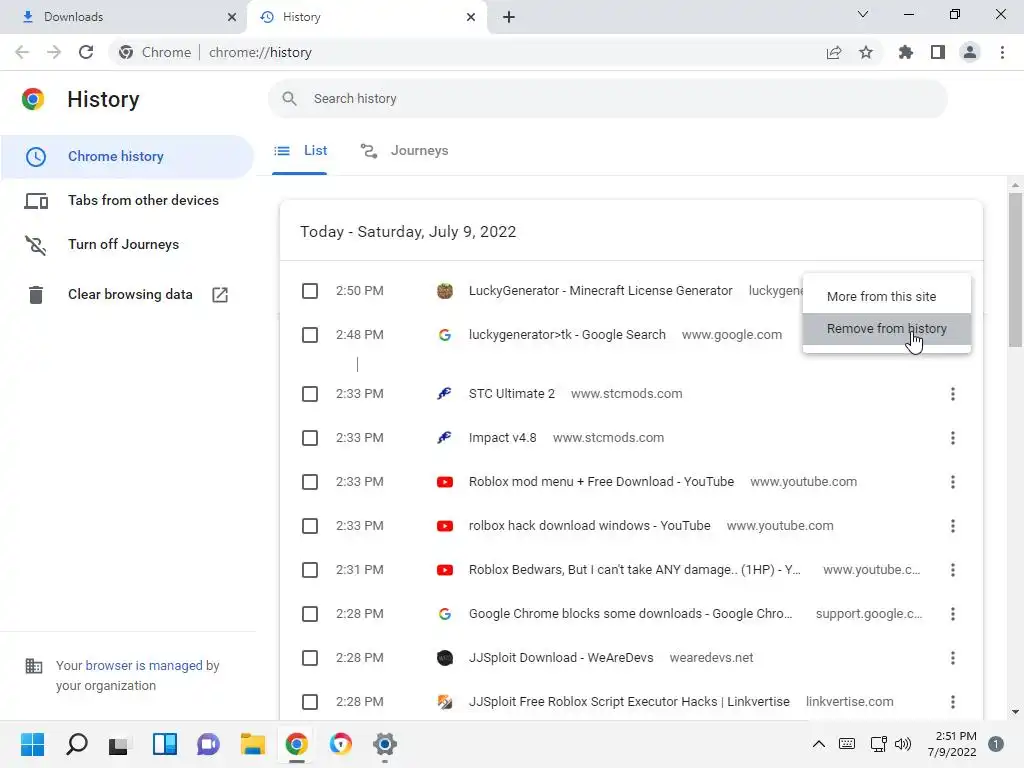Viewport: 1024px width, 768px height.
Task: Select the Chrome history sidebar item
Action: click(127, 157)
